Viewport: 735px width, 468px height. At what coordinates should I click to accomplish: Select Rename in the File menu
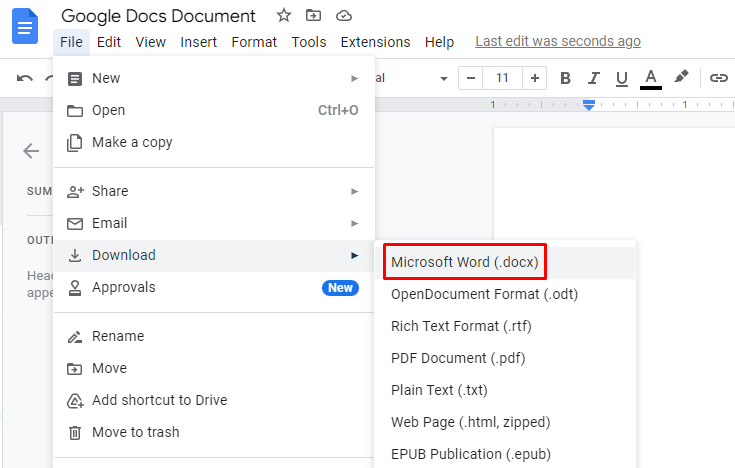[x=214, y=336]
